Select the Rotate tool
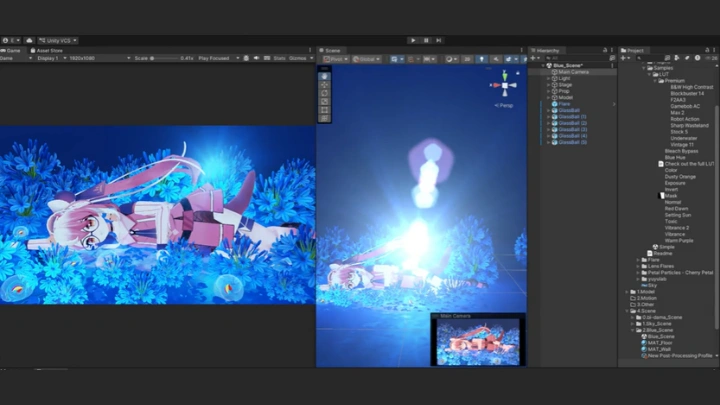This screenshot has height=405, width=720. click(324, 93)
